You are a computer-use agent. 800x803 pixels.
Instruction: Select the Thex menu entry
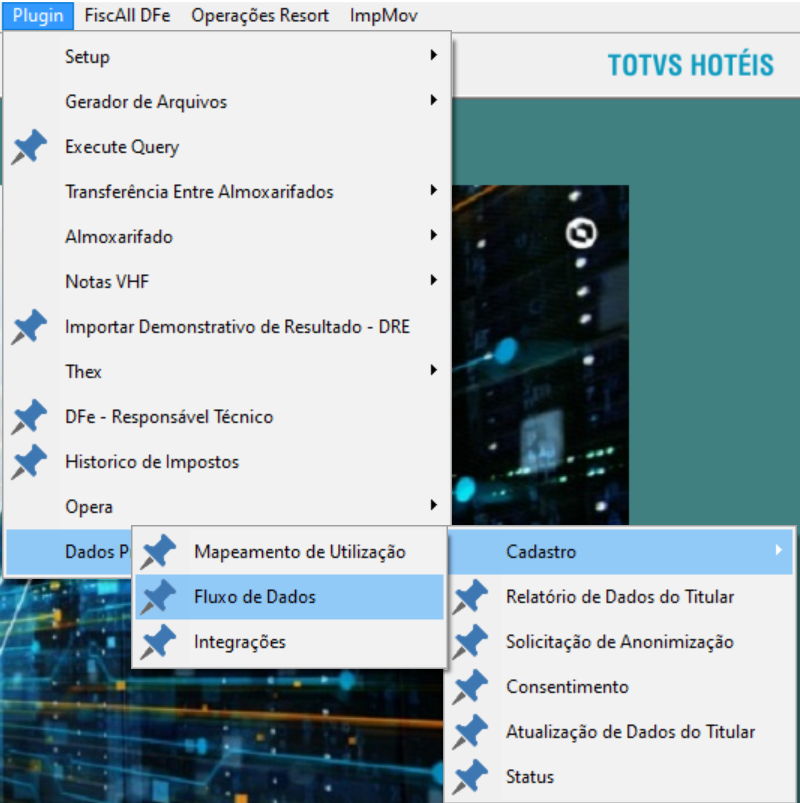(x=227, y=372)
